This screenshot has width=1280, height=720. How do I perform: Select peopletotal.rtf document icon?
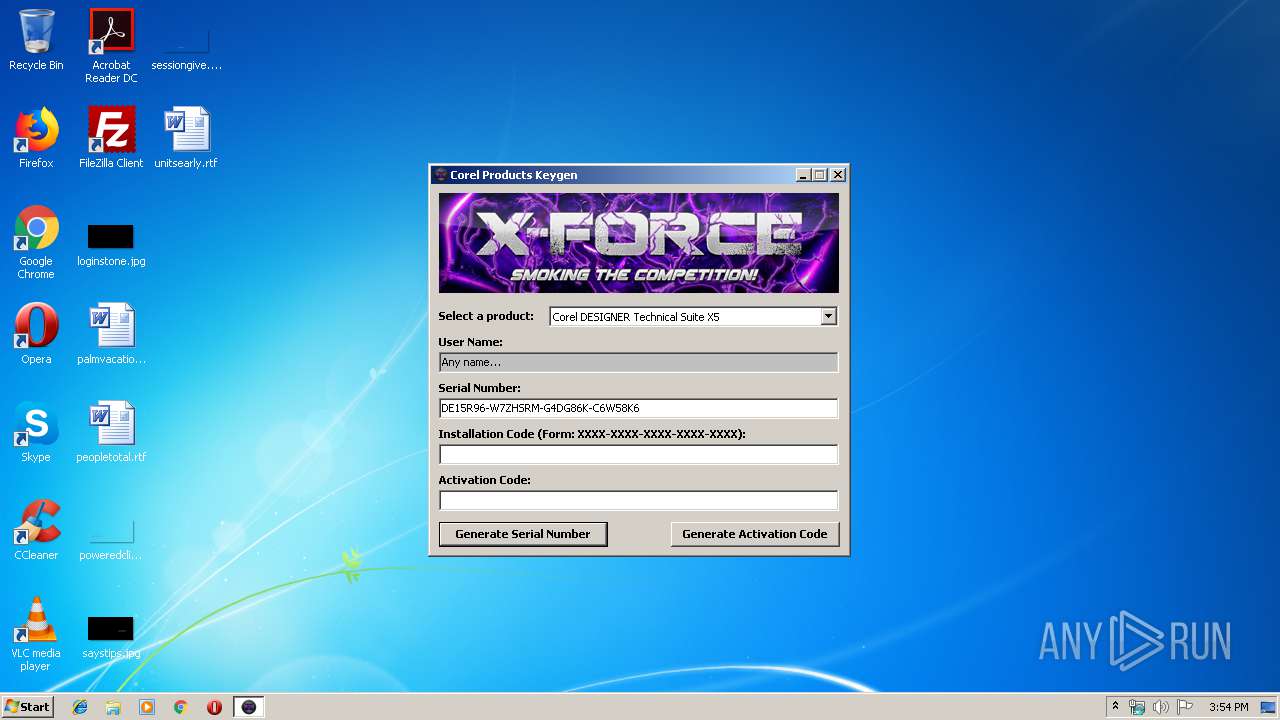(x=111, y=432)
